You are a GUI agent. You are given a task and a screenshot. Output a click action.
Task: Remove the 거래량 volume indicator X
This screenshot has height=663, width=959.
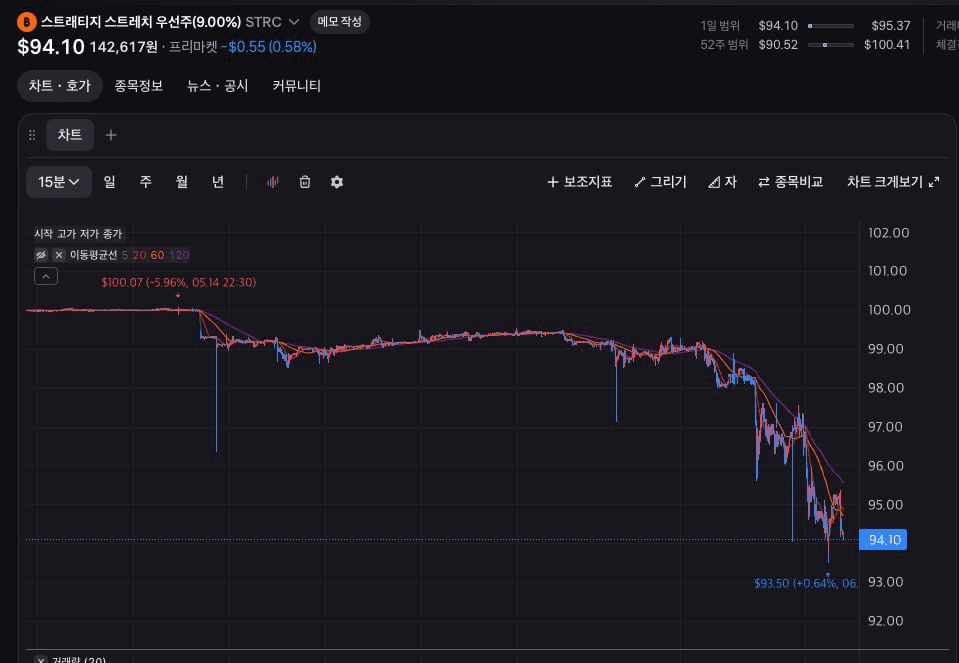pyautogui.click(x=41, y=660)
